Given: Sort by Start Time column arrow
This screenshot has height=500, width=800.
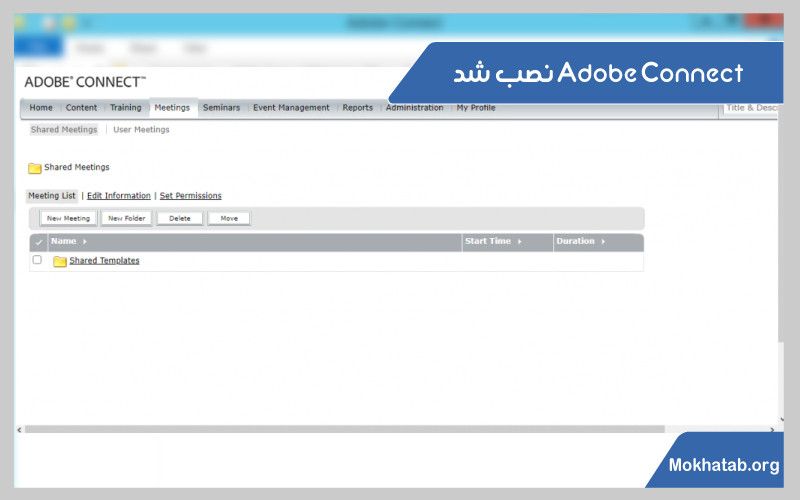Looking at the screenshot, I should tap(520, 242).
